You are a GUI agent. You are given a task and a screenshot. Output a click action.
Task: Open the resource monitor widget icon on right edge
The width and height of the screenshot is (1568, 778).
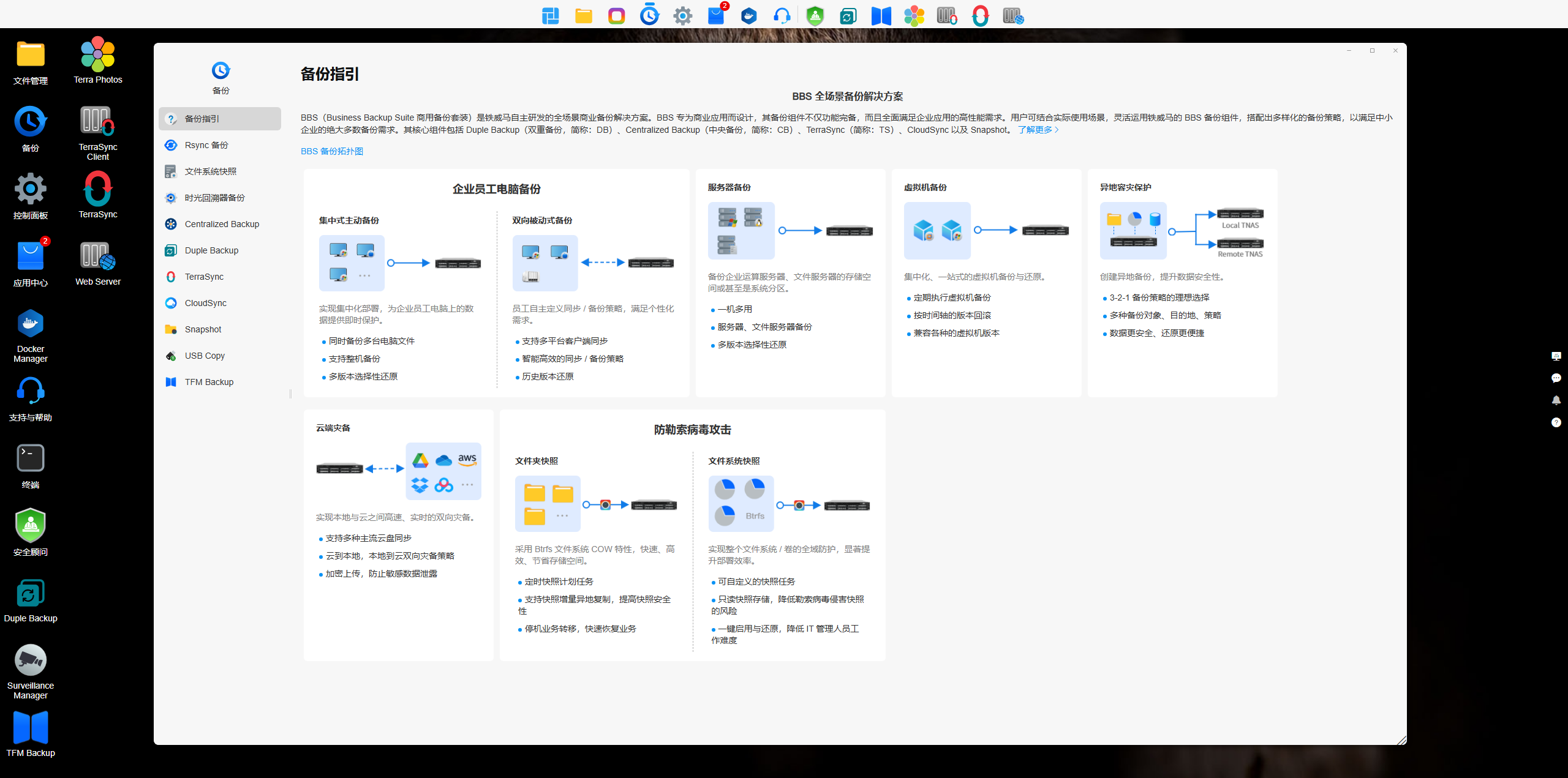[1556, 356]
